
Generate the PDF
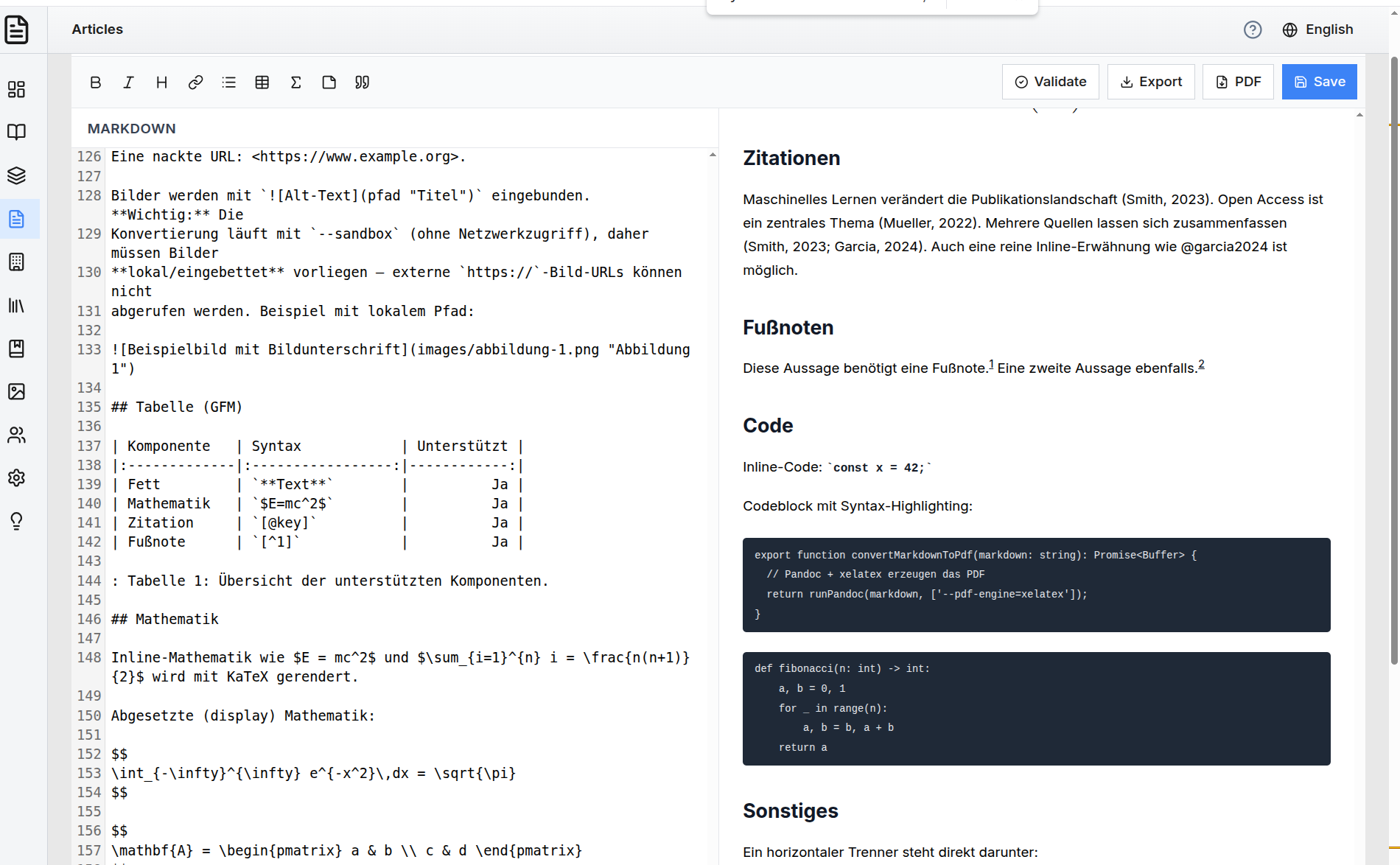coord(1238,82)
